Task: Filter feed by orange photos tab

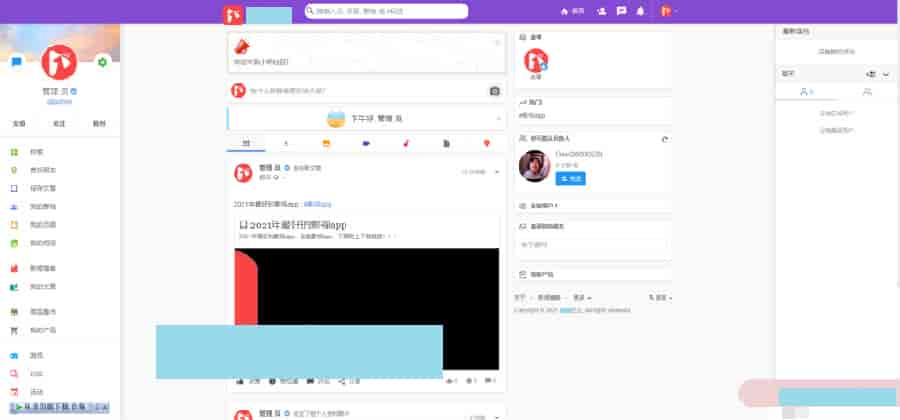Action: pyautogui.click(x=326, y=143)
